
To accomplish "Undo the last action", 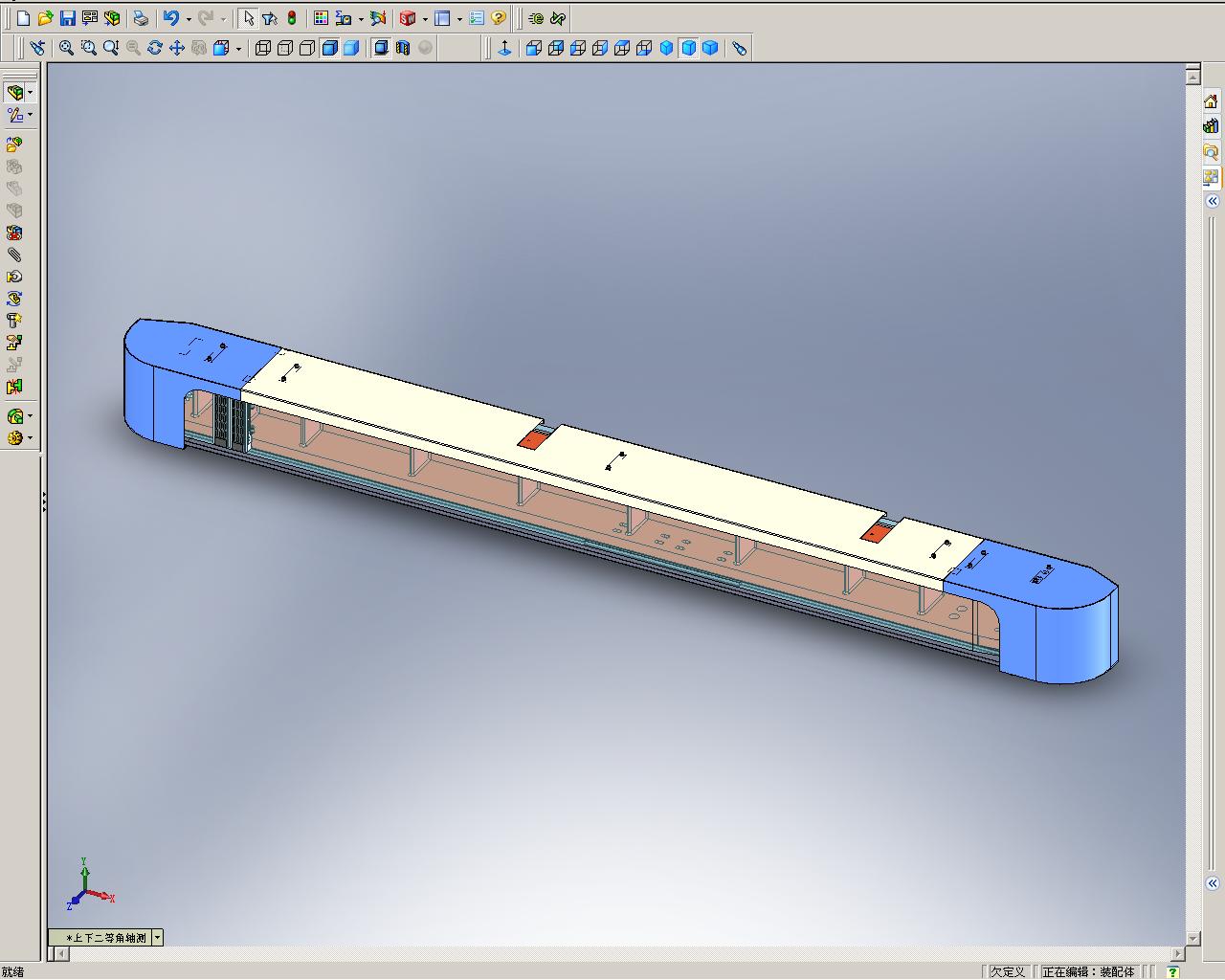I will [170, 18].
